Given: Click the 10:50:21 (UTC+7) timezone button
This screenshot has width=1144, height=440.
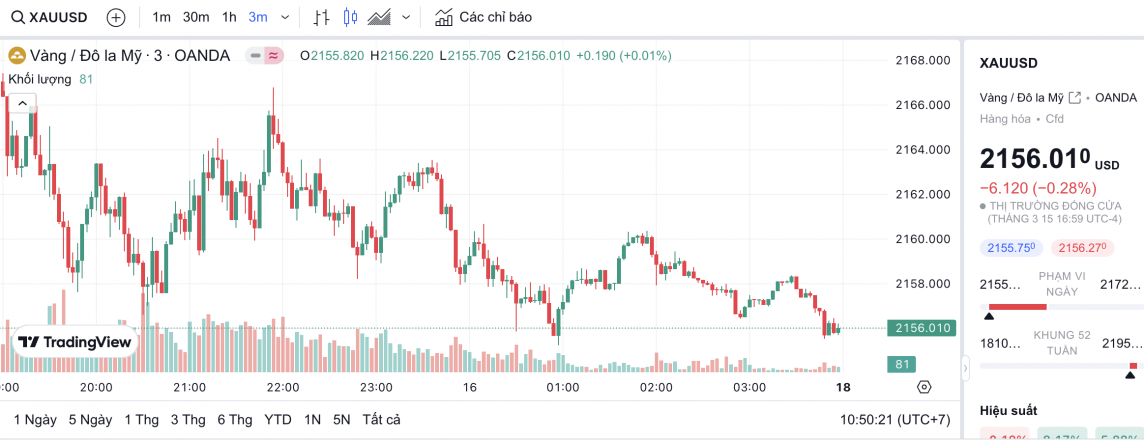Looking at the screenshot, I should coord(895,419).
